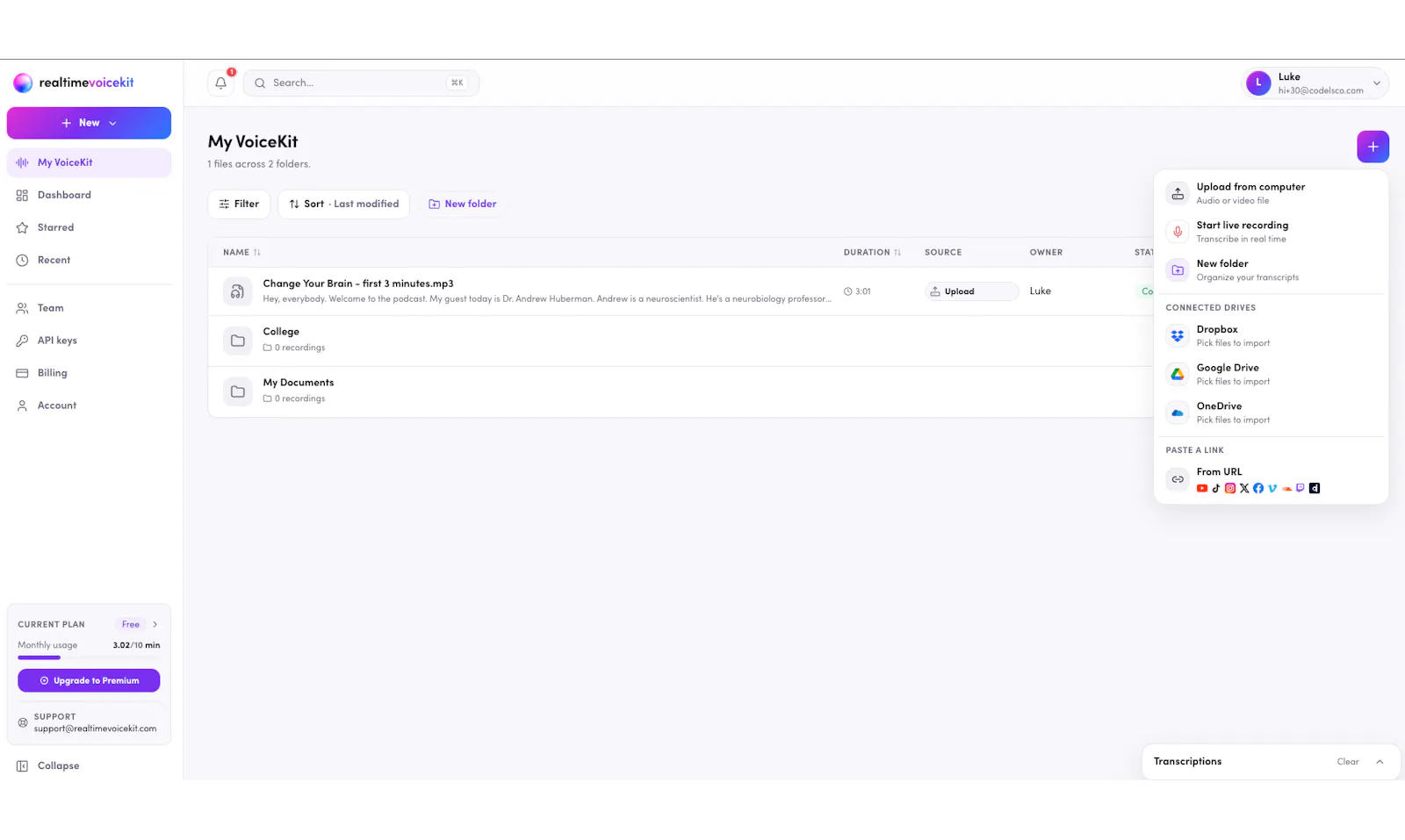This screenshot has height=840, width=1405.
Task: Select New folder in the dropdown menu
Action: 1271,270
